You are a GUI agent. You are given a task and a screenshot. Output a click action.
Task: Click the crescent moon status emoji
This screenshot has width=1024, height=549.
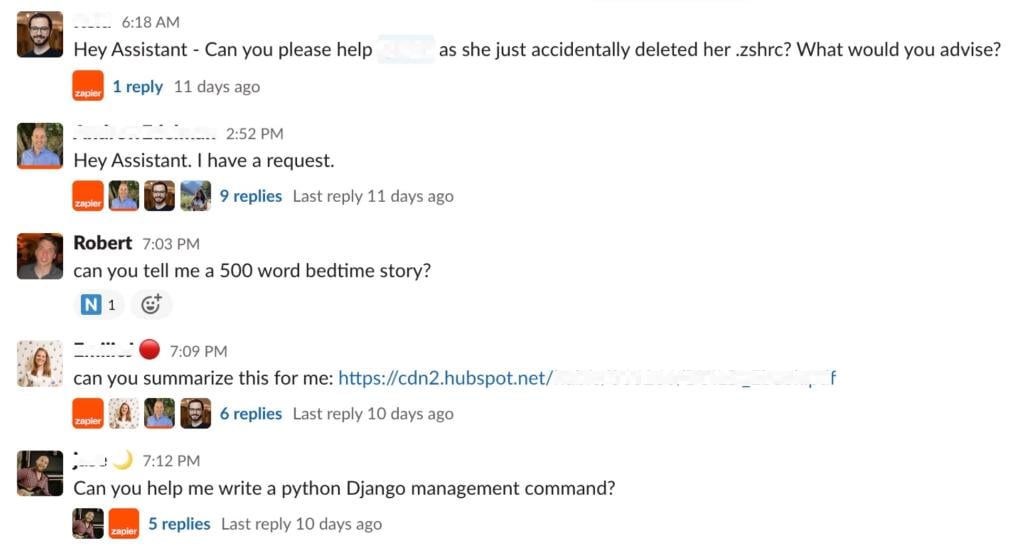tap(122, 460)
